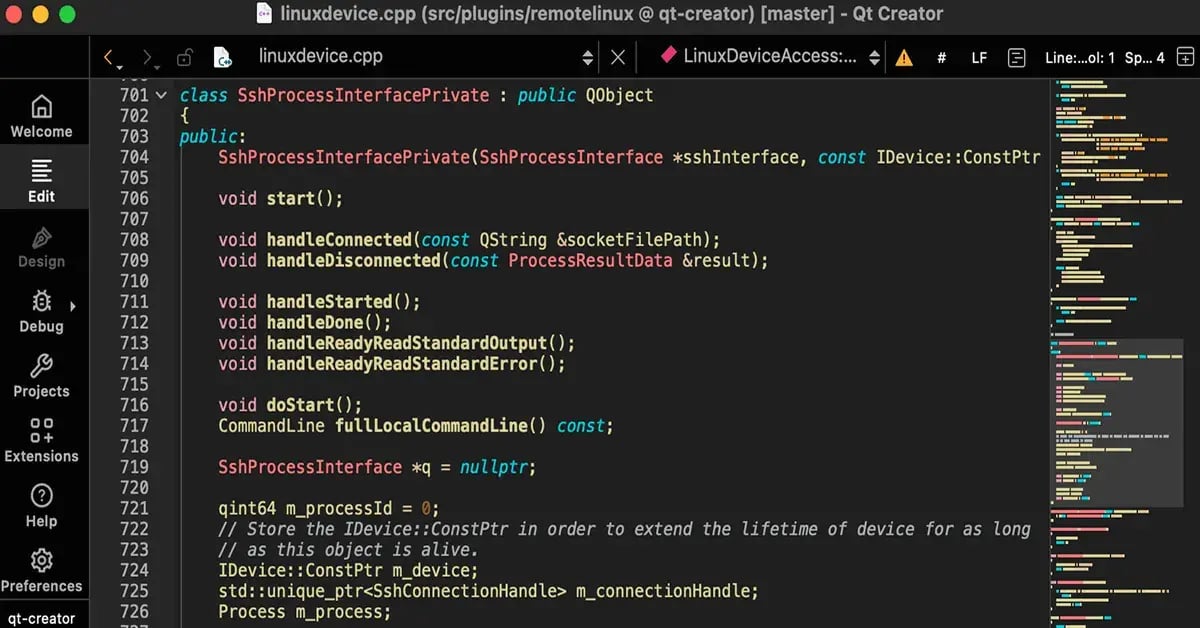Image resolution: width=1200 pixels, height=628 pixels.
Task: Click on 'handleReadyReadStandardOutput' function name
Action: click(407, 343)
